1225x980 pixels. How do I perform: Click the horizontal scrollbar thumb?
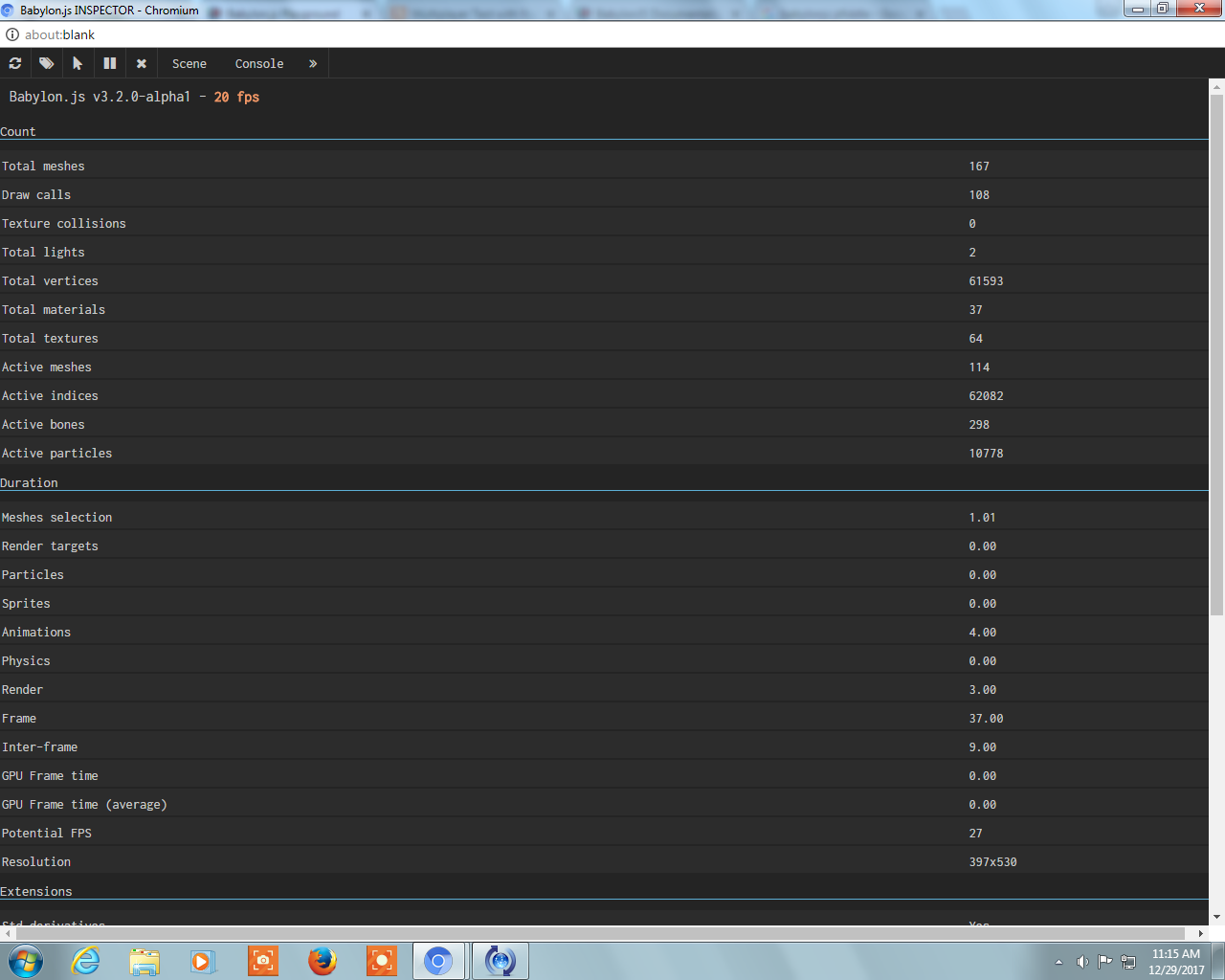tap(600, 933)
